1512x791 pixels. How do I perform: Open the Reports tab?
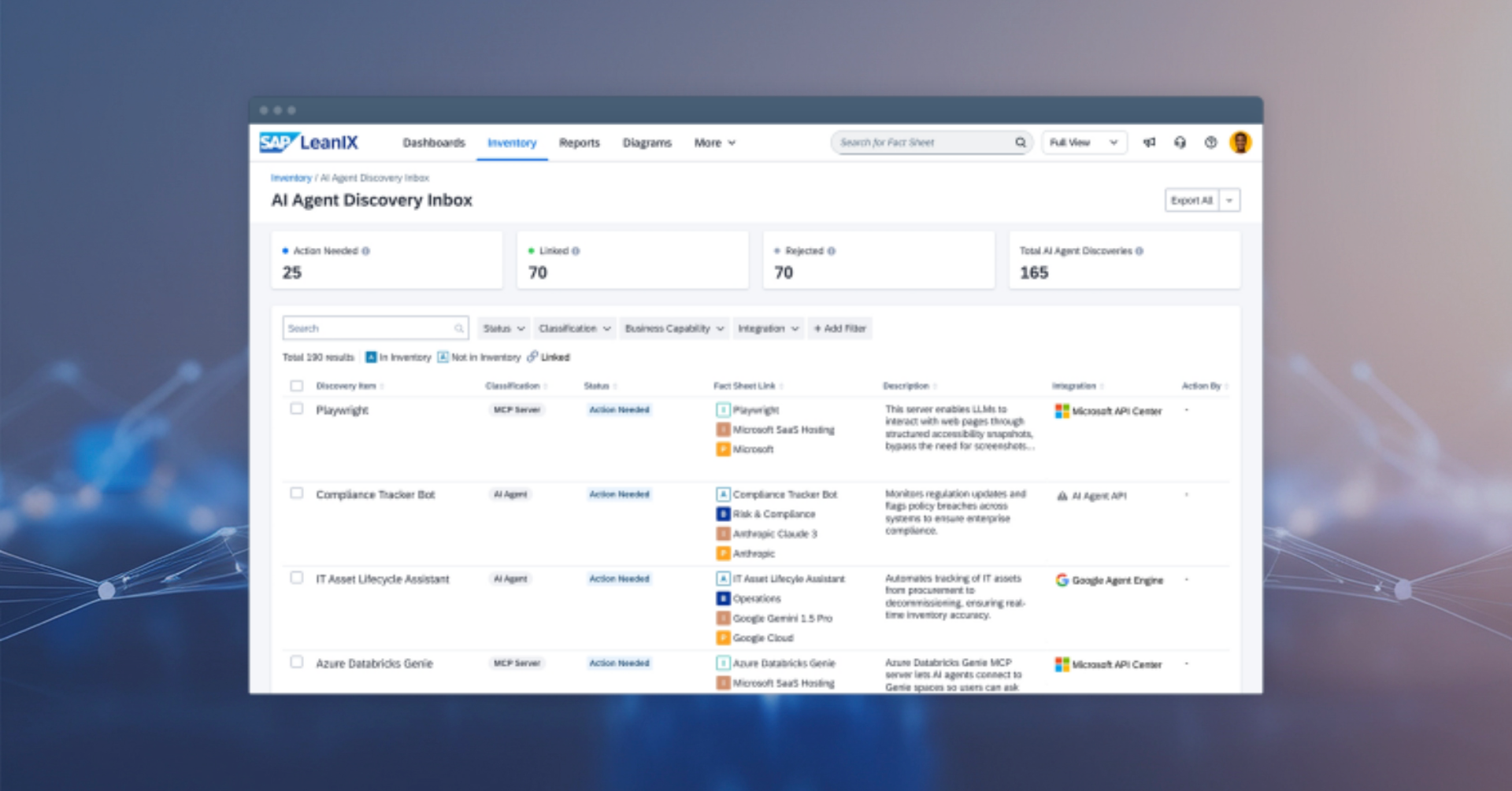[580, 142]
